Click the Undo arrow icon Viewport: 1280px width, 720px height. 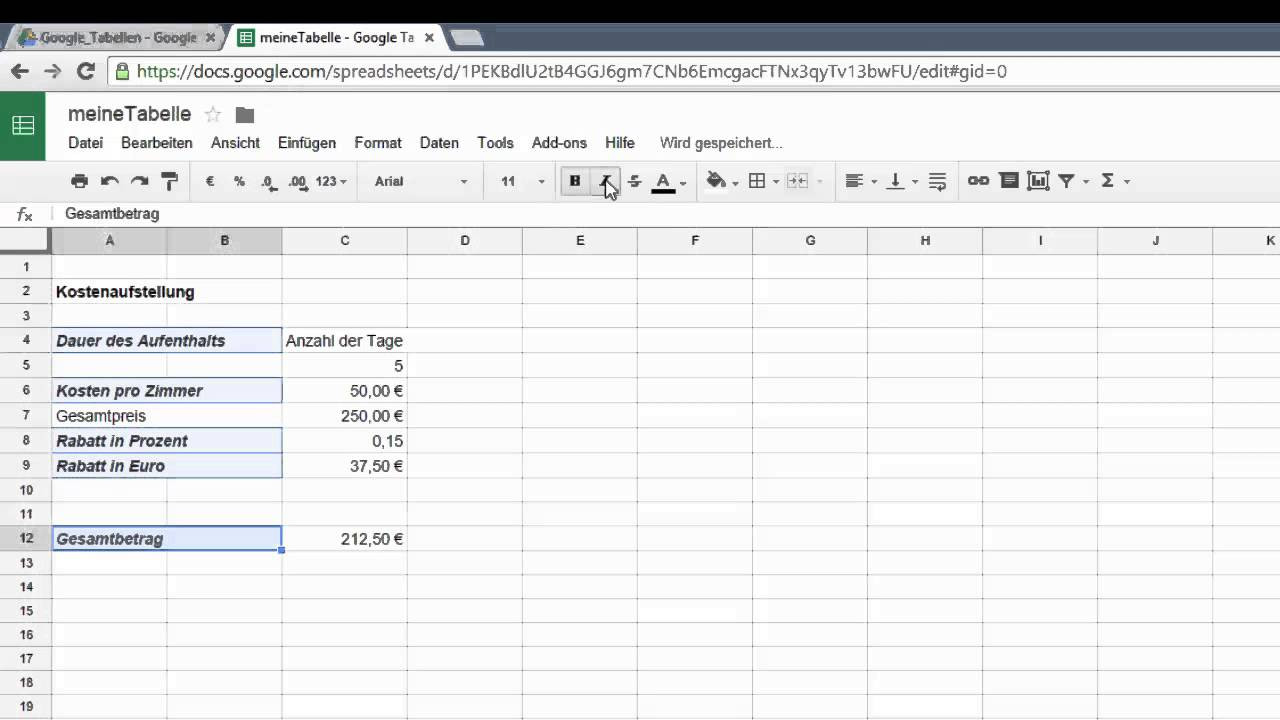pyautogui.click(x=110, y=181)
